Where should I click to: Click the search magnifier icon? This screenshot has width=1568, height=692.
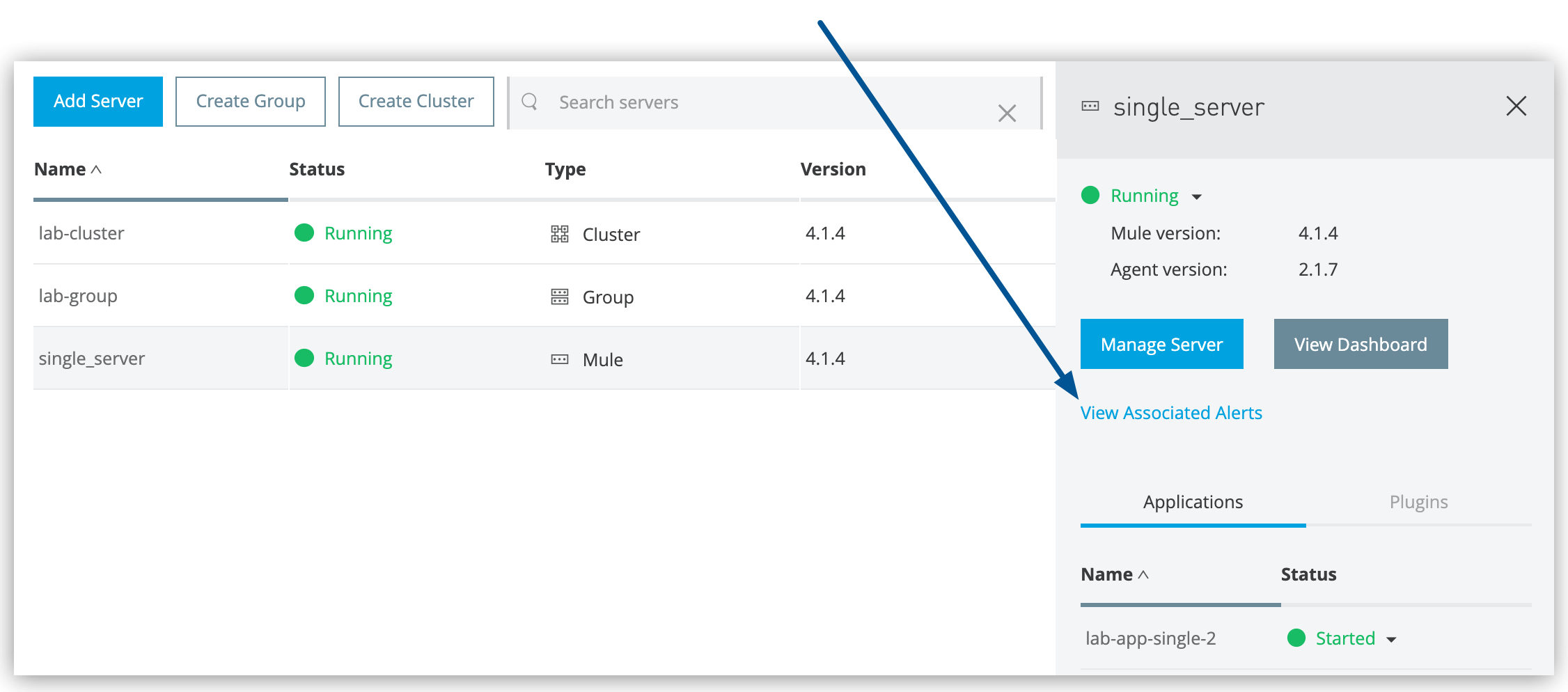click(529, 102)
